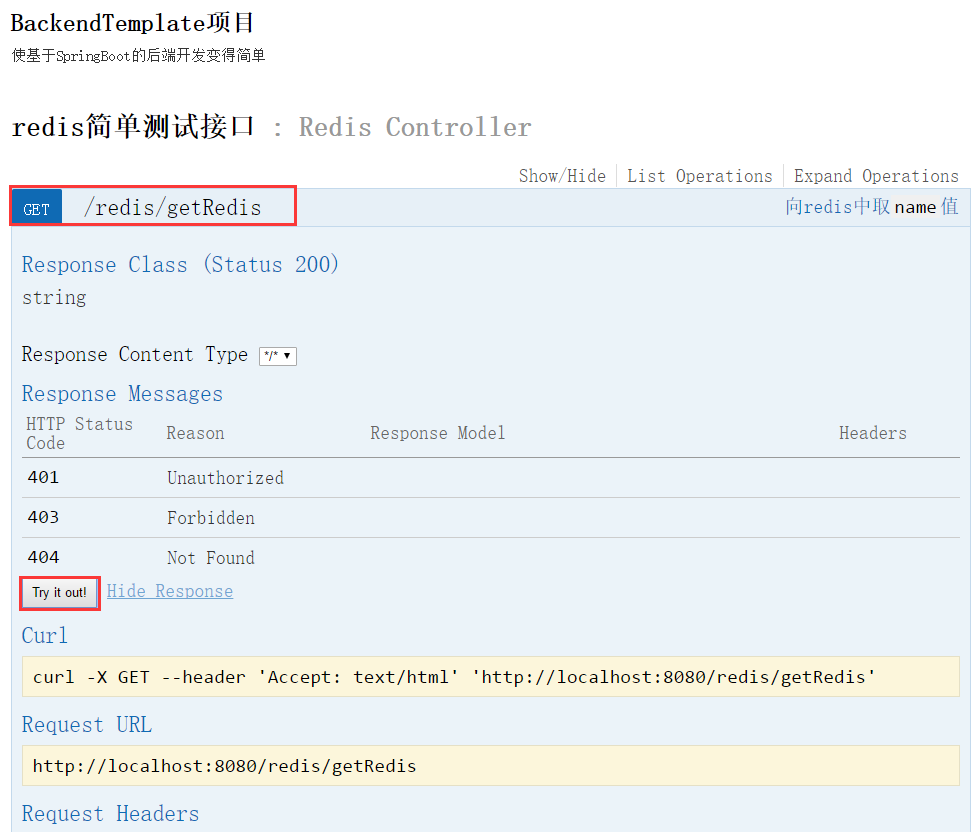Image resolution: width=974 pixels, height=832 pixels.
Task: Click the Redis Controller subtitle text
Action: (x=415, y=127)
